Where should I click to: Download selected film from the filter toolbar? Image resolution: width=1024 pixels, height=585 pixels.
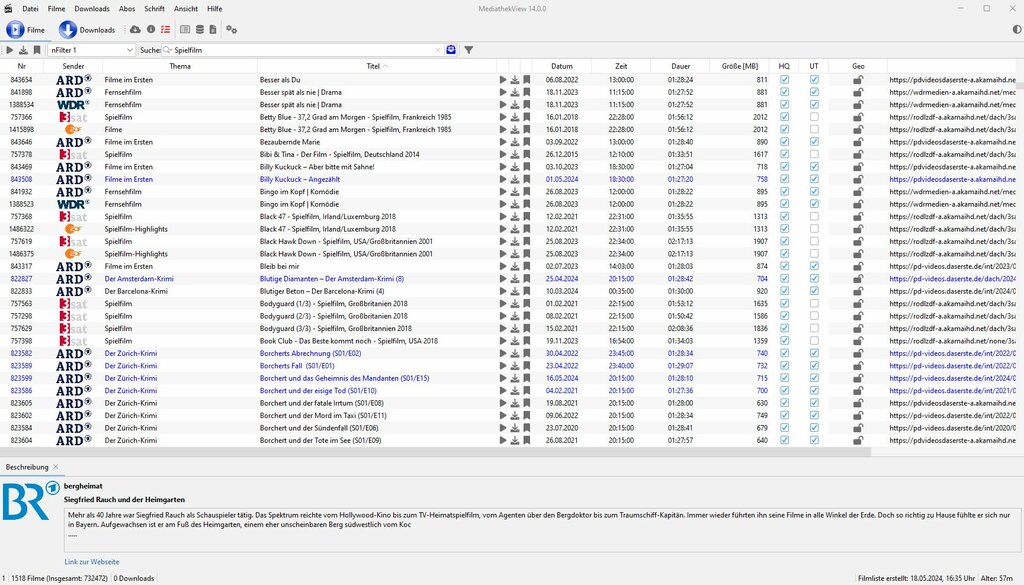(23, 50)
